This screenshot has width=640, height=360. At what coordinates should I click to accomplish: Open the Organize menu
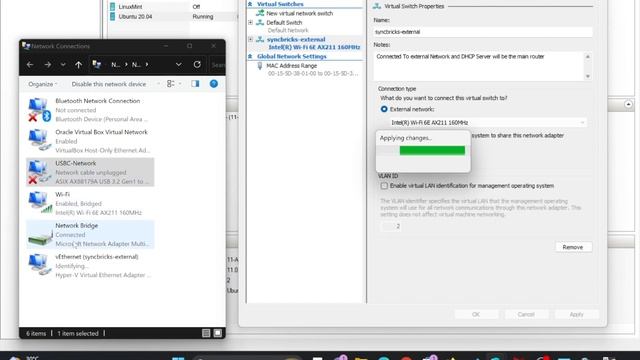pos(42,84)
